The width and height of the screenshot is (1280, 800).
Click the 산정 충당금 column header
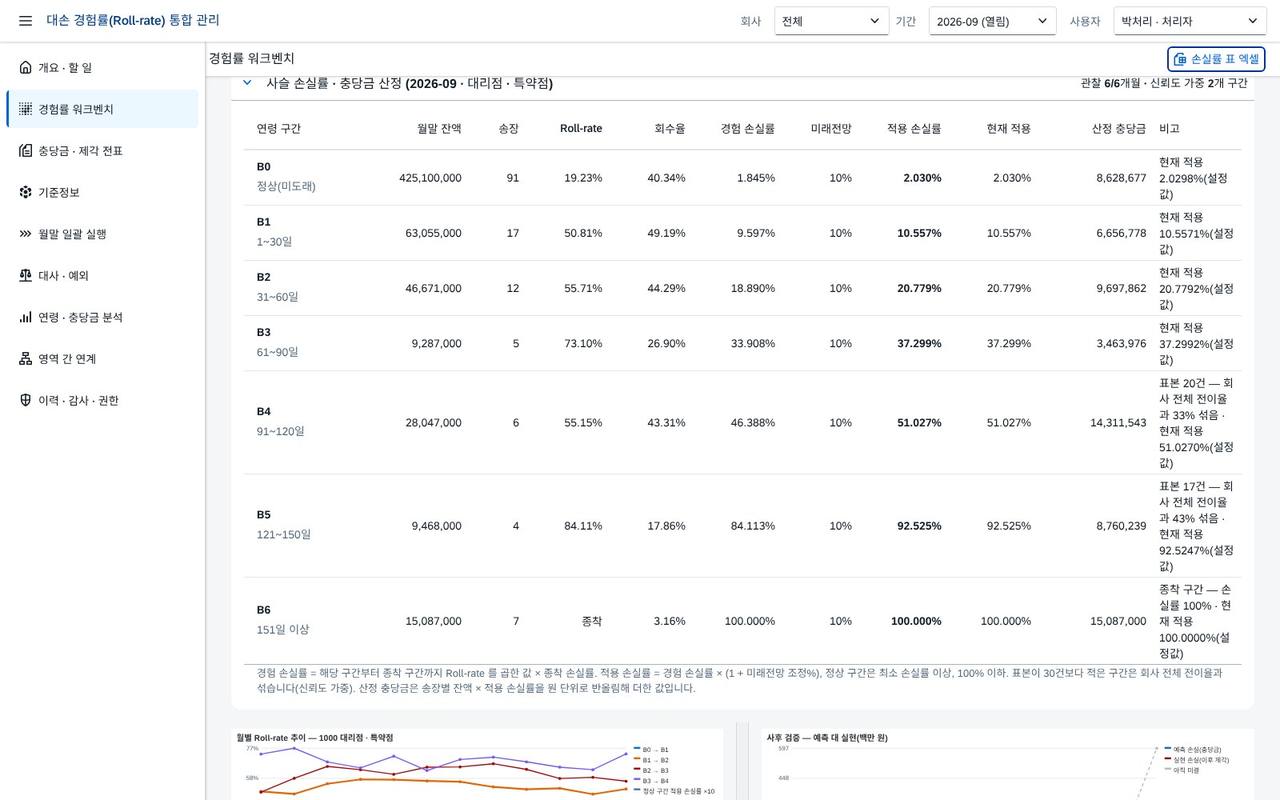(x=1119, y=129)
